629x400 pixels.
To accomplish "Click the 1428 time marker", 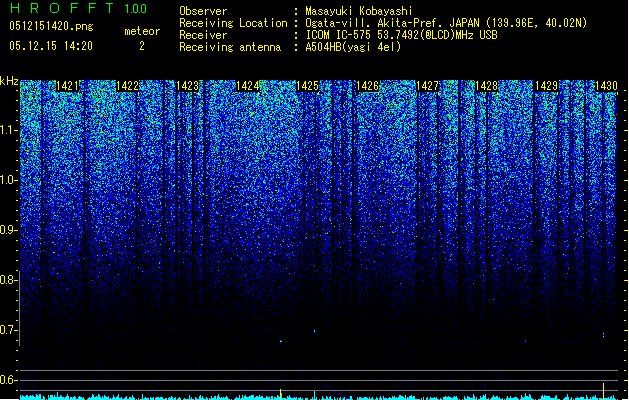I will [x=487, y=86].
